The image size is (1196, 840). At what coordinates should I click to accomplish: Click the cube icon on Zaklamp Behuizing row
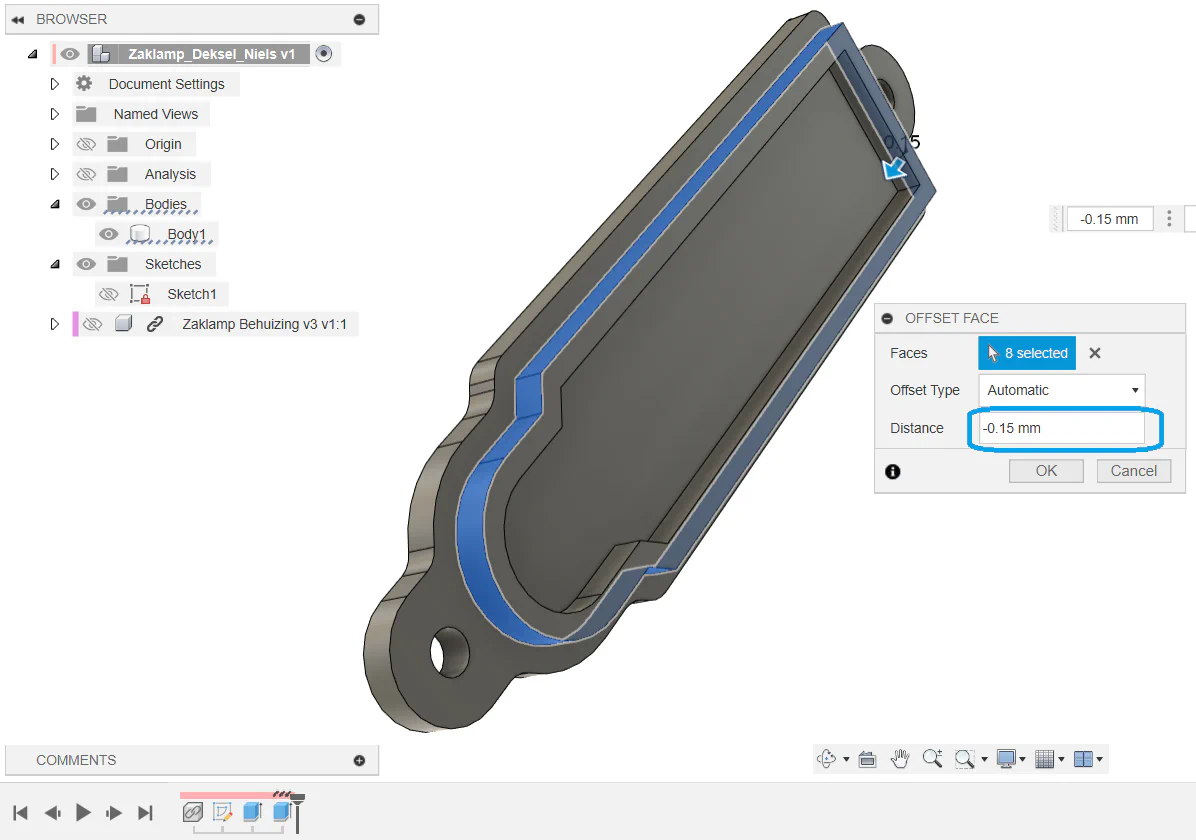(124, 323)
